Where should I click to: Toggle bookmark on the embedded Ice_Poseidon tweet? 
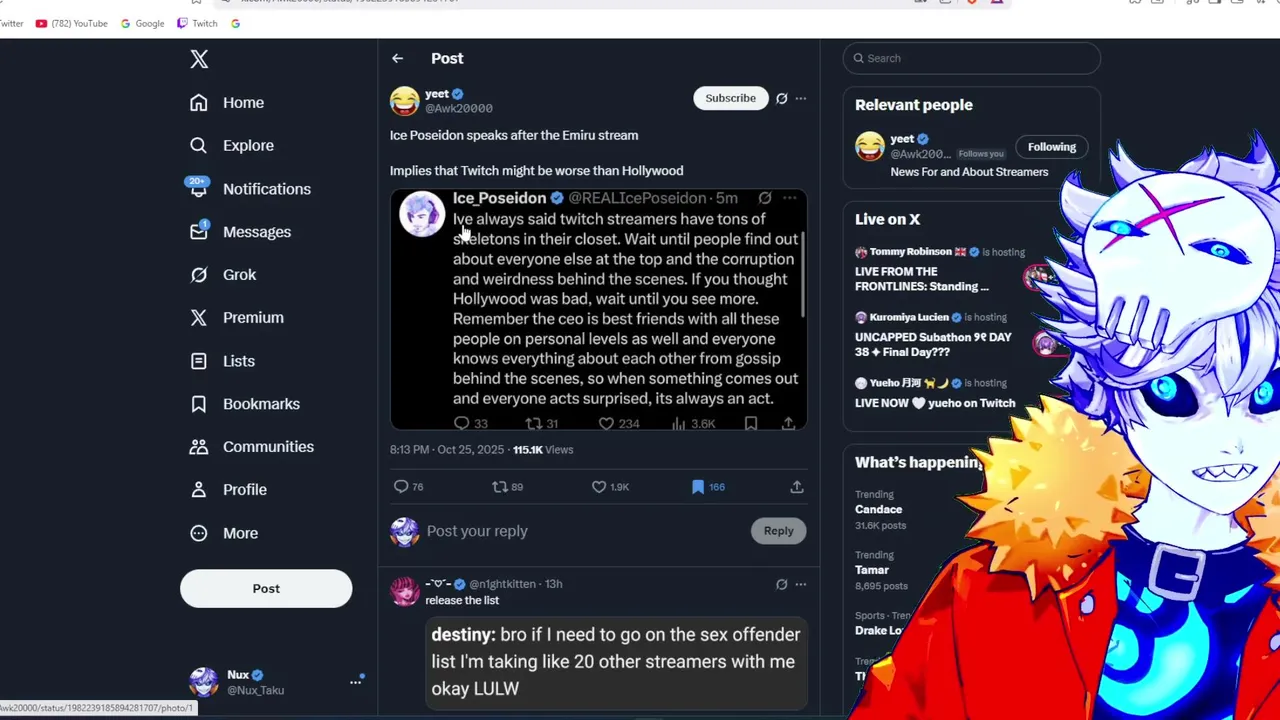pos(751,424)
